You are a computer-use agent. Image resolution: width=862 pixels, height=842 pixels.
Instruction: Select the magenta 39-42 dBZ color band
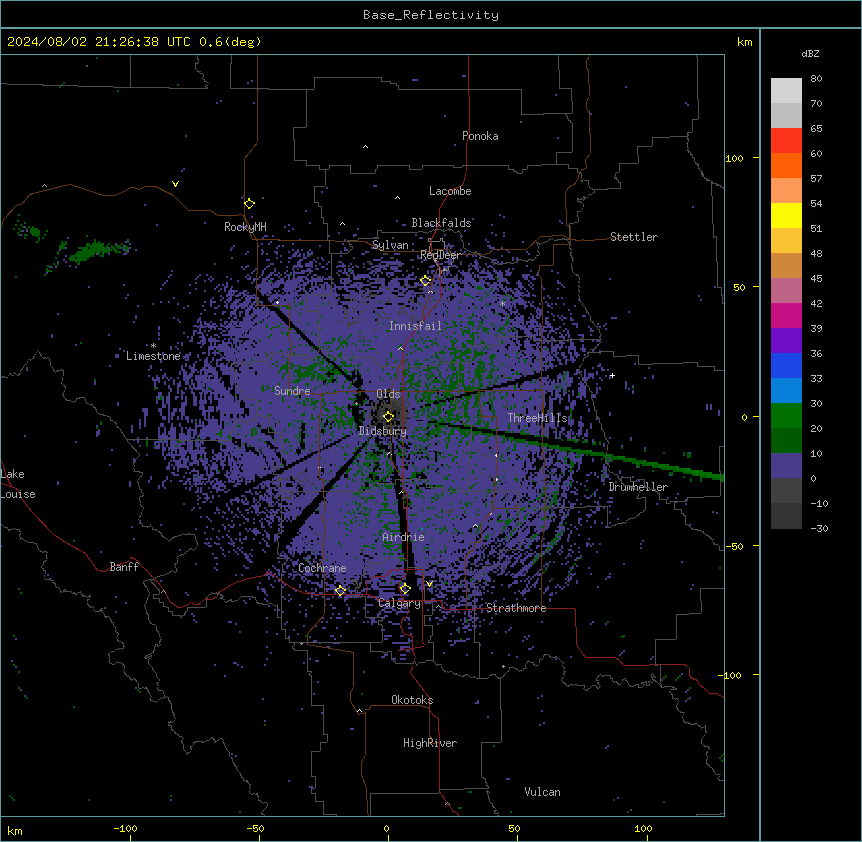[x=786, y=315]
